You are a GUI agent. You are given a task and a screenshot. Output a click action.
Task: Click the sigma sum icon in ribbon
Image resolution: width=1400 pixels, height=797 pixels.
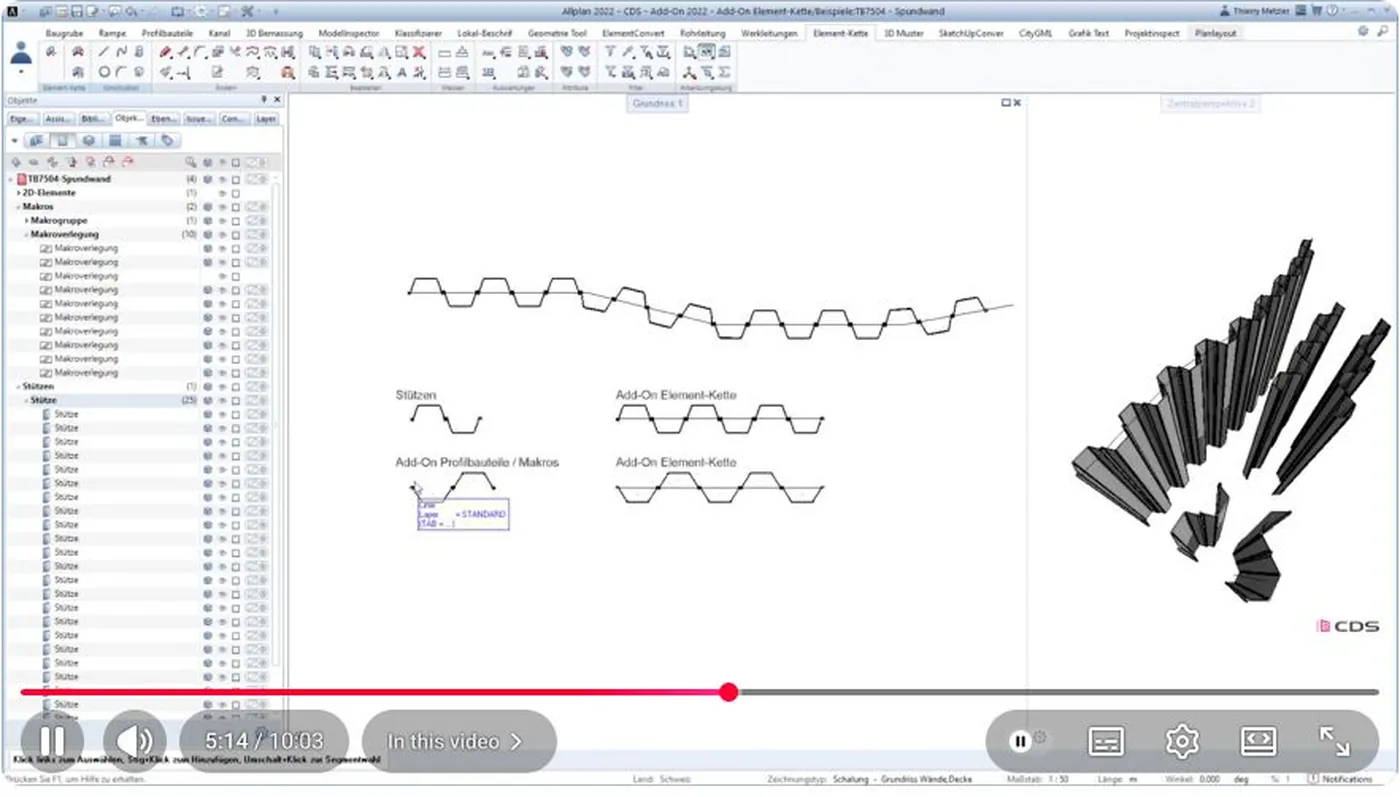(x=724, y=73)
